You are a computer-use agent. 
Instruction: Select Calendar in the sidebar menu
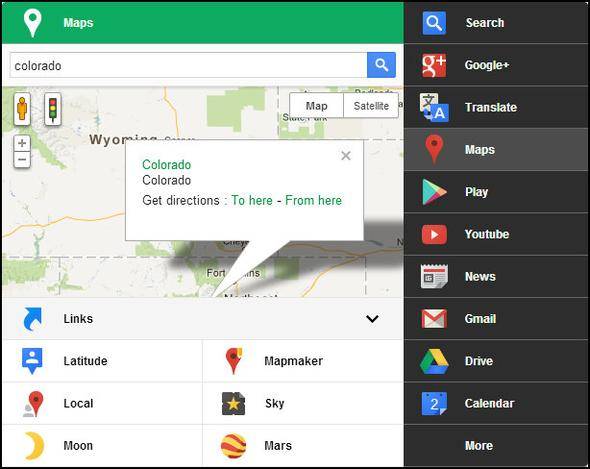click(497, 404)
